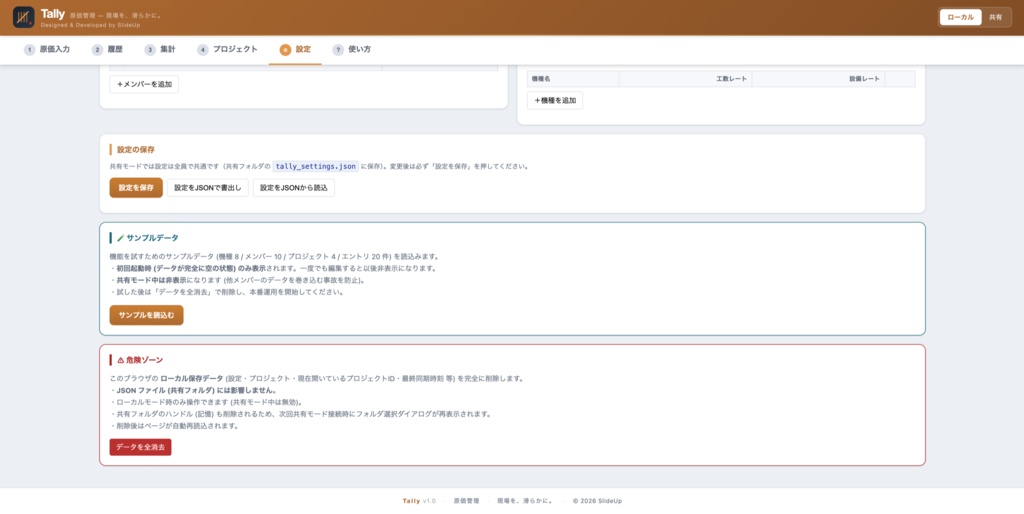Open the 履歴 tab
Screen dimensions: 1024x514
[108, 50]
